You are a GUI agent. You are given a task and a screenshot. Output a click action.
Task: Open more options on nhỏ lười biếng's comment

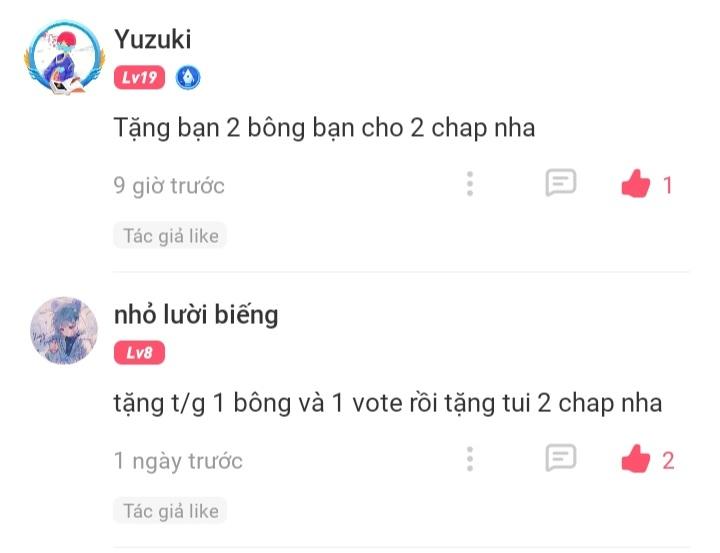470,459
